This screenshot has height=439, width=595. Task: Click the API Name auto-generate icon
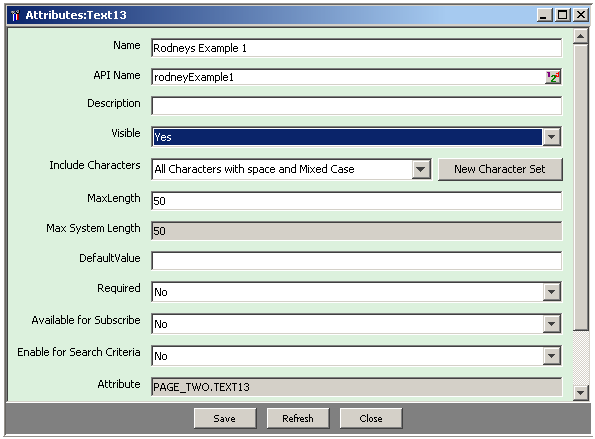coord(552,77)
